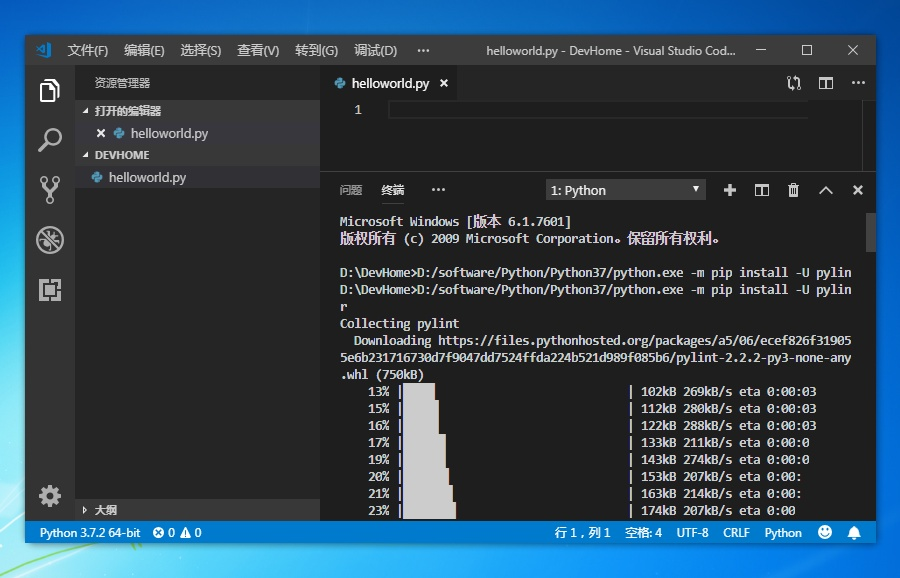This screenshot has height=578, width=900.
Task: Create a new terminal with plus icon
Action: (730, 190)
